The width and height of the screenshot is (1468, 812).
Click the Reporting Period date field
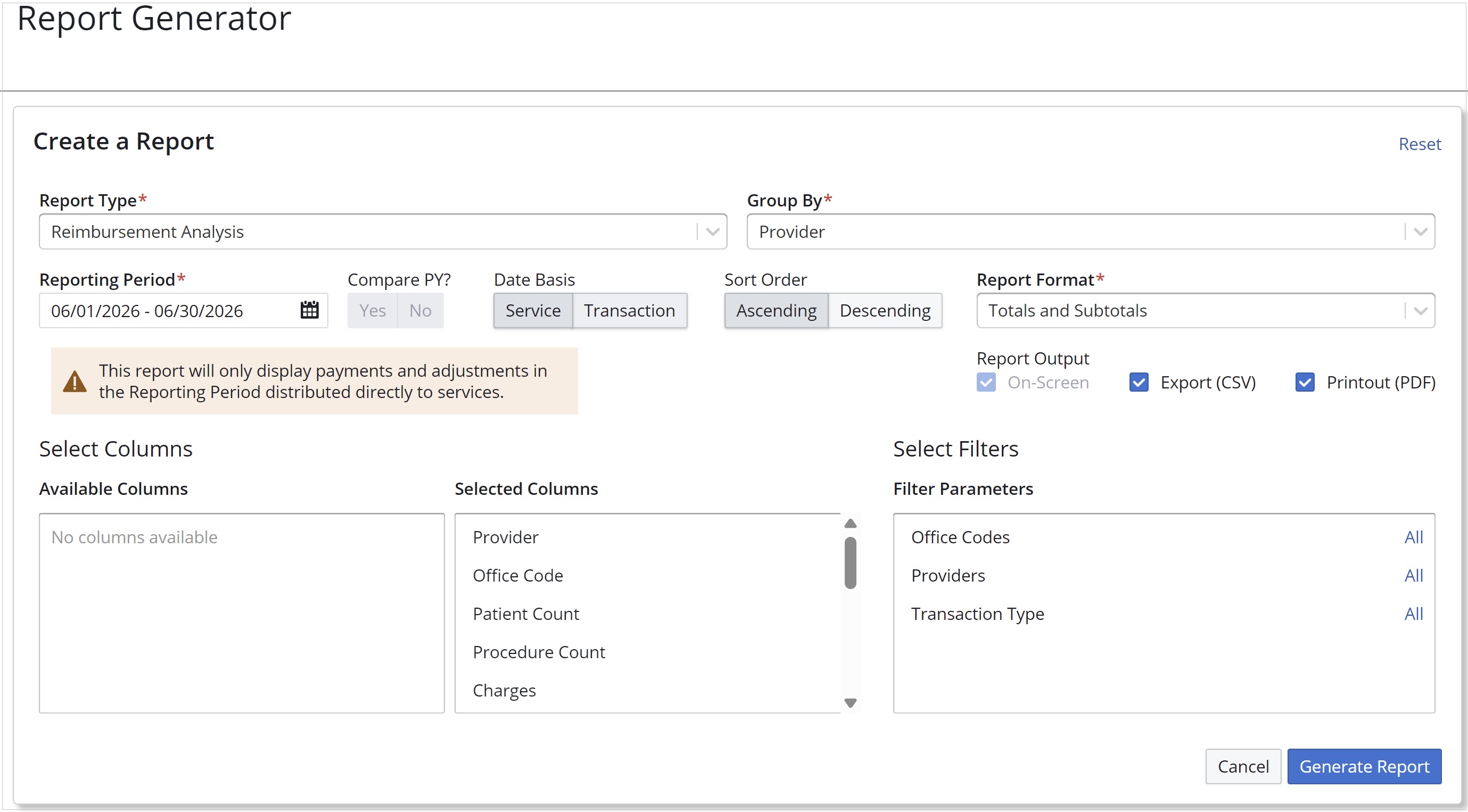[184, 311]
